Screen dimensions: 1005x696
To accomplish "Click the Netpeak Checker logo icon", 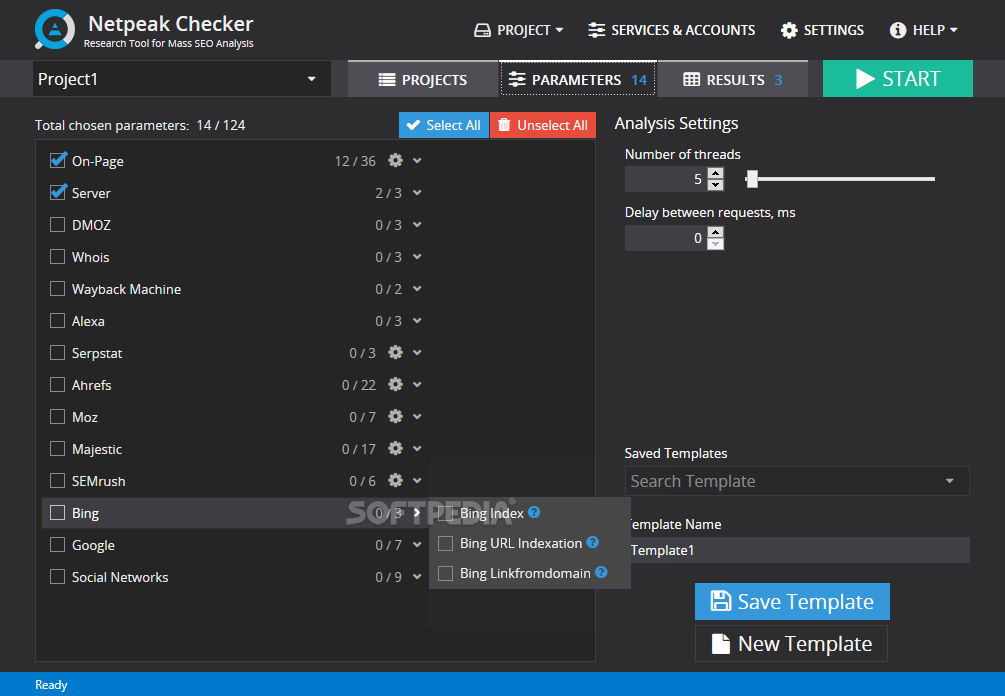I will coord(55,29).
